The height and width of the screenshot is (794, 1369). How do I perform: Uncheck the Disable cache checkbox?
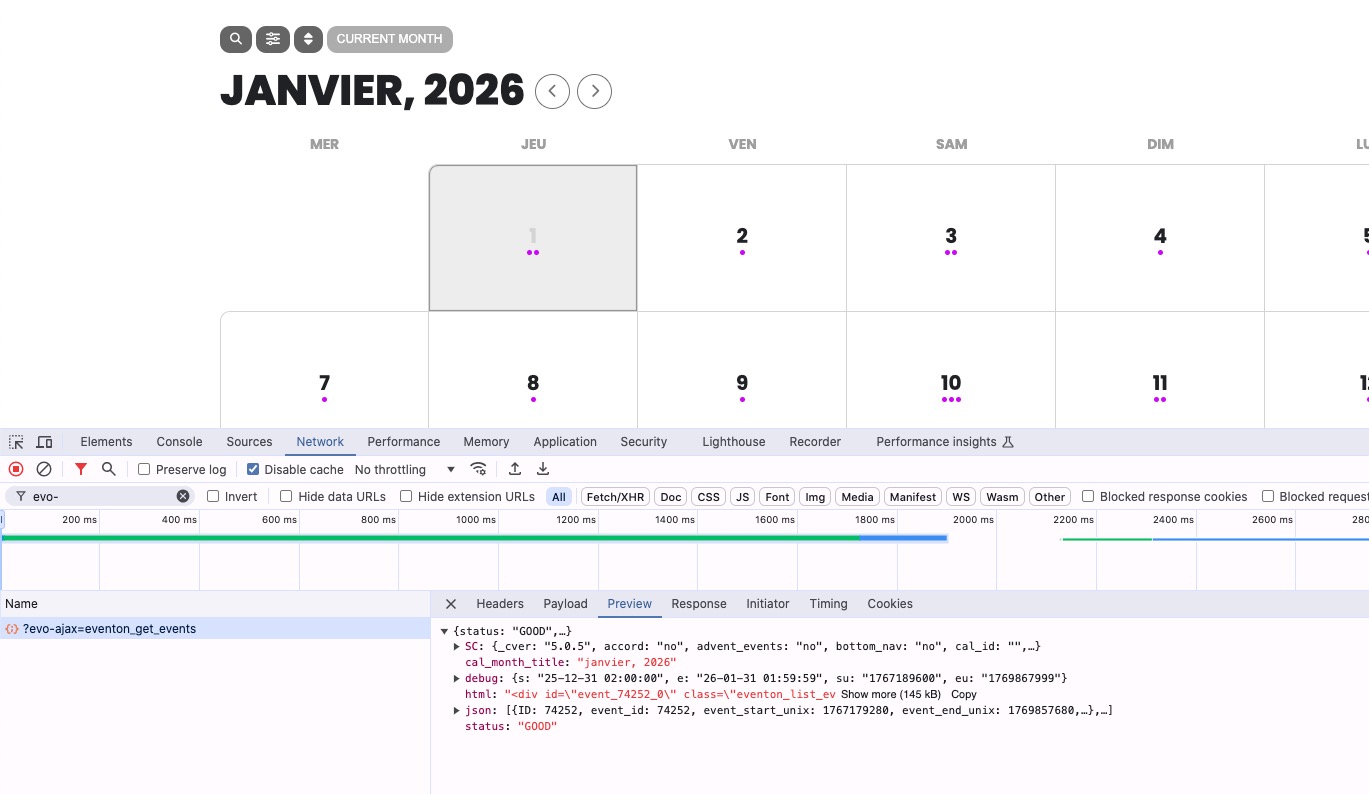coord(253,469)
